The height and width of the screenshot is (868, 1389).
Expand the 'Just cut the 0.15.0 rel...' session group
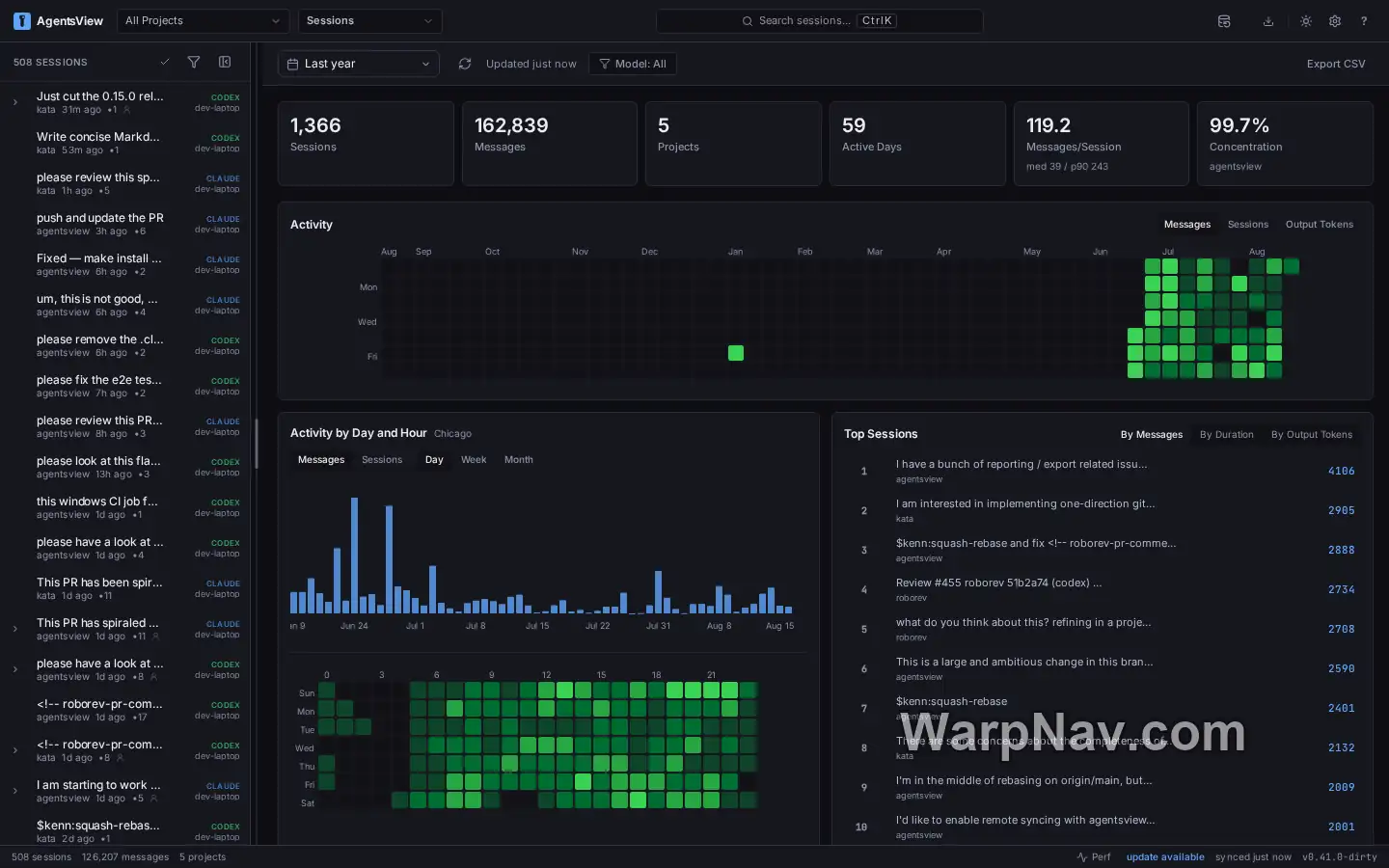coord(15,102)
